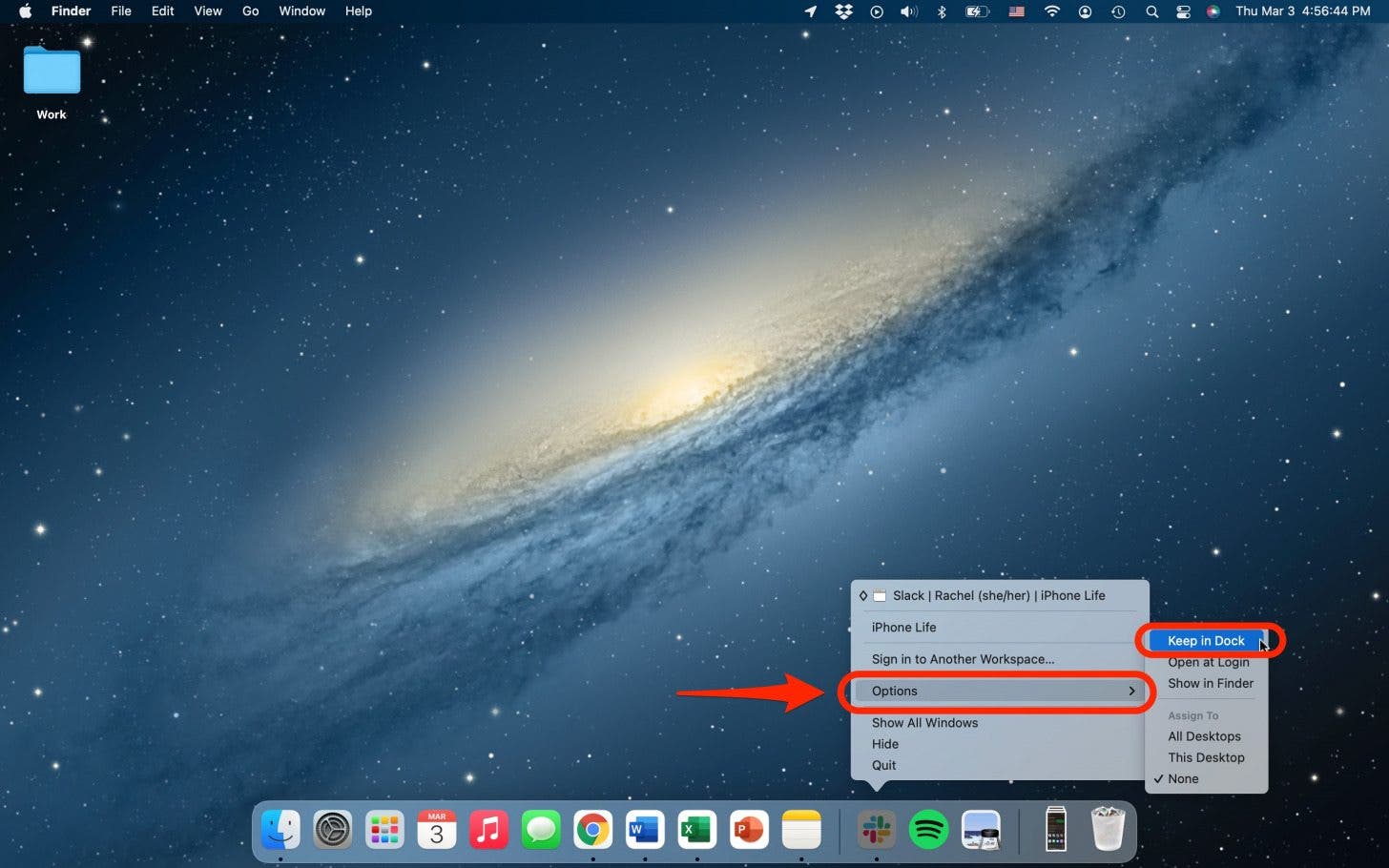Choose Quit in Slack context menu

883,765
